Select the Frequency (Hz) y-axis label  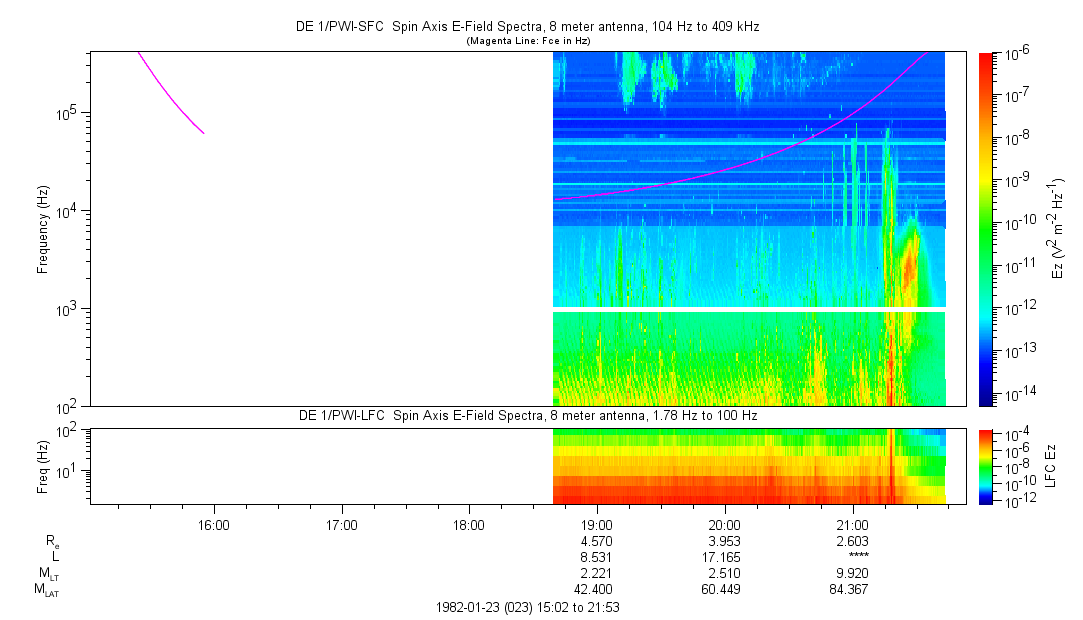coord(43,228)
